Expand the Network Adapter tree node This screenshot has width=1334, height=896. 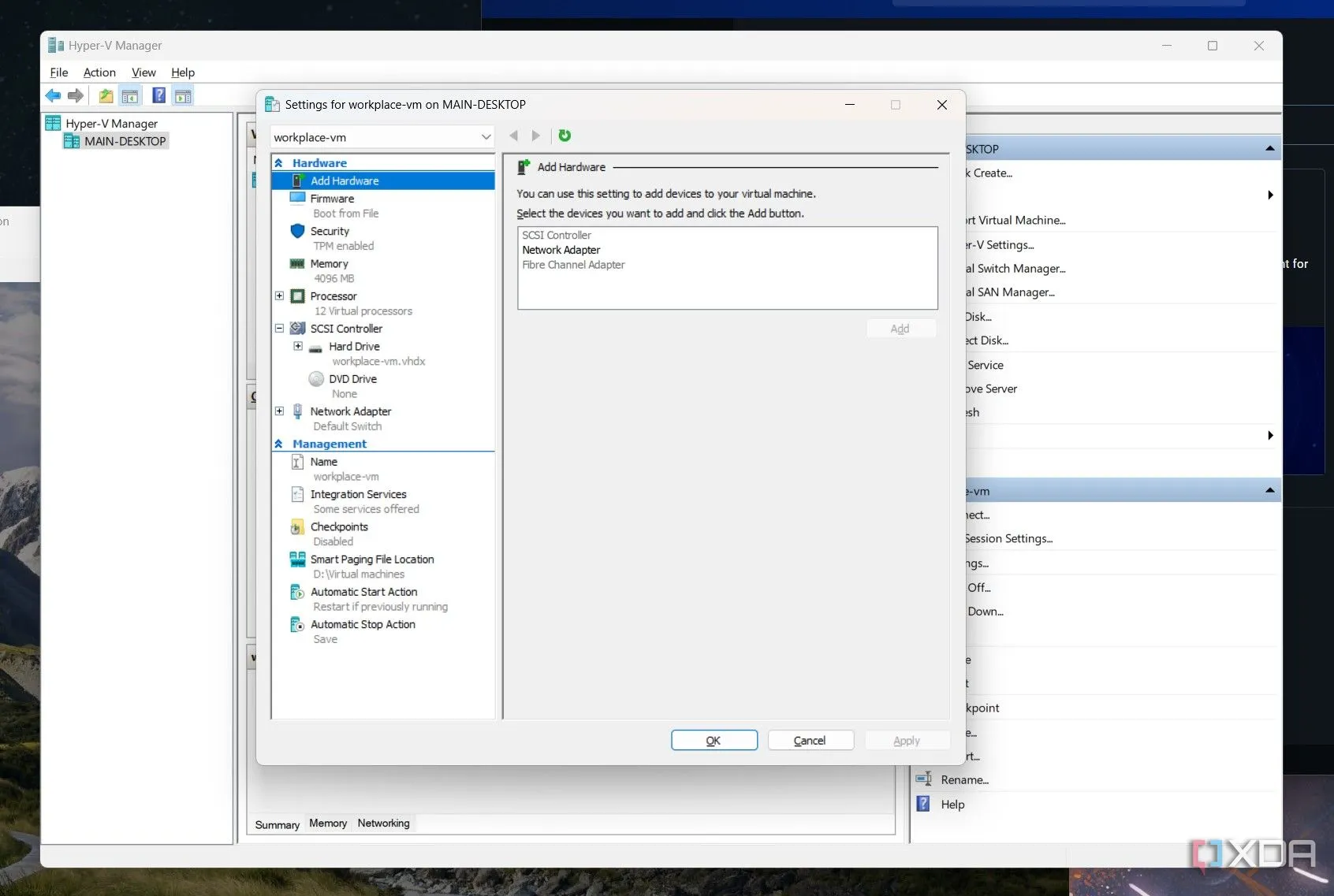tap(278, 411)
